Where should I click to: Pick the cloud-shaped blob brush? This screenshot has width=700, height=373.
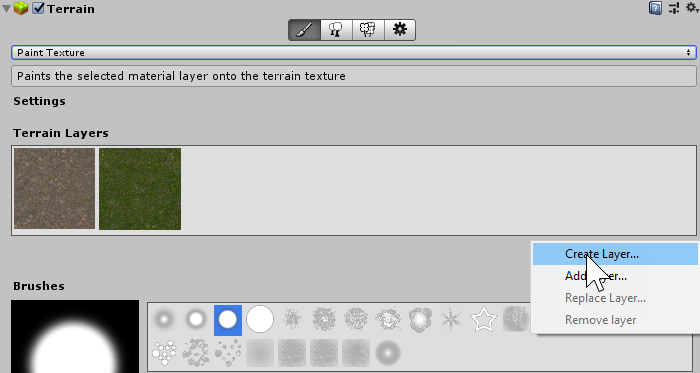click(420, 319)
